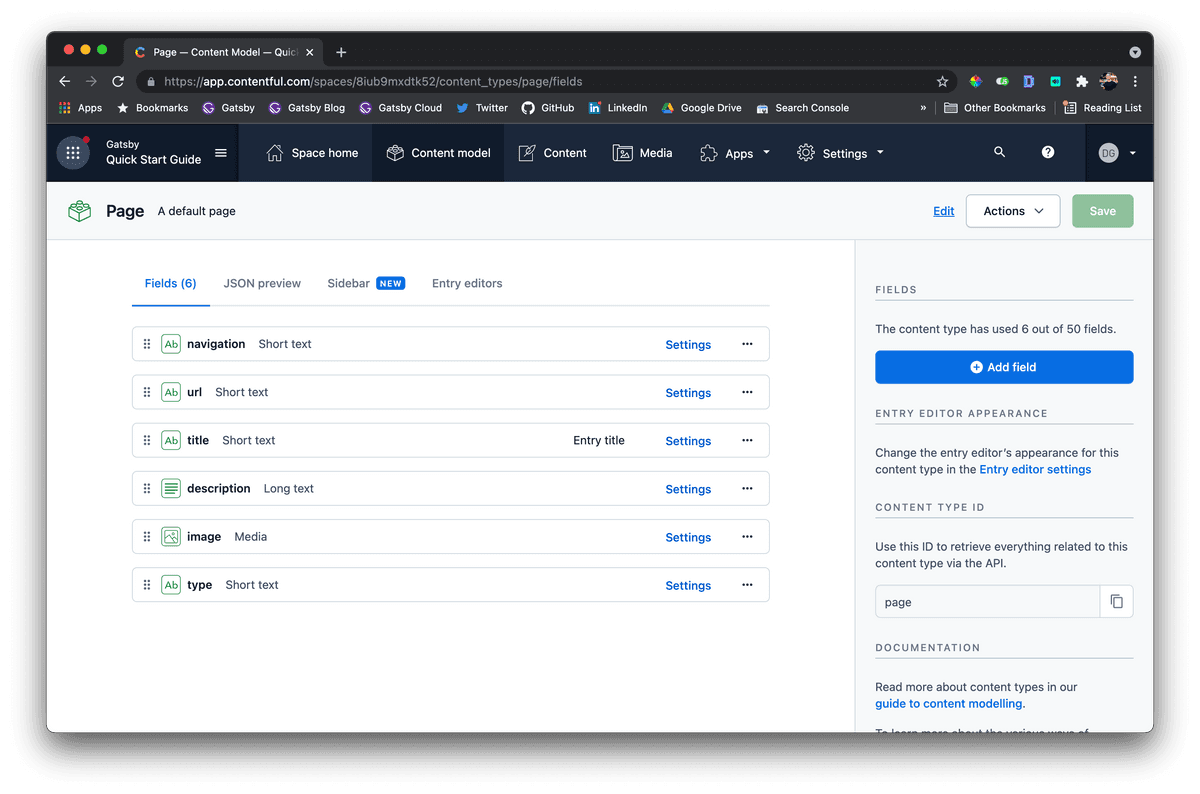Open the DG account menu
Screen dimensions: 1200x794
1115,152
